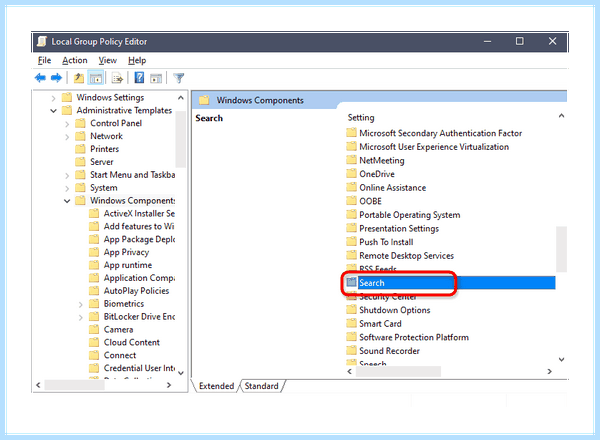Collapse Windows Components tree node
This screenshot has width=600, height=440.
click(67, 201)
